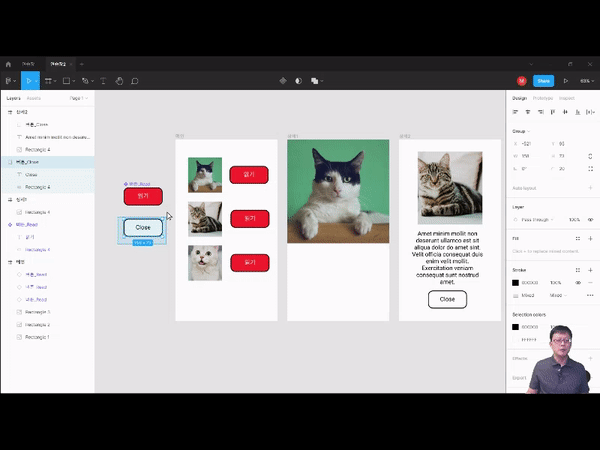This screenshot has width=600, height=450.
Task: Select the Frame tool
Action: (x=48, y=81)
